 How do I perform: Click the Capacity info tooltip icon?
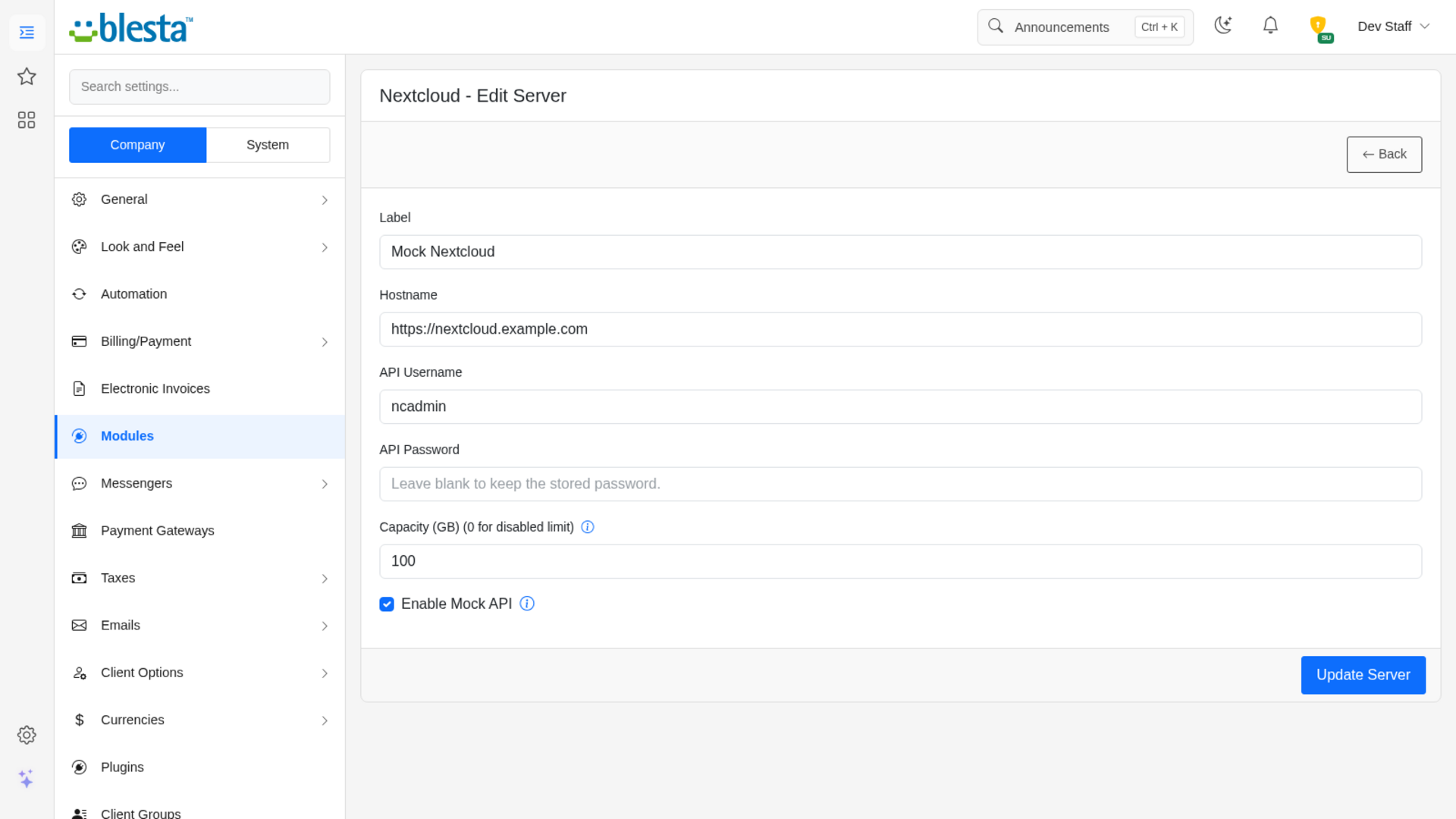coord(588,527)
